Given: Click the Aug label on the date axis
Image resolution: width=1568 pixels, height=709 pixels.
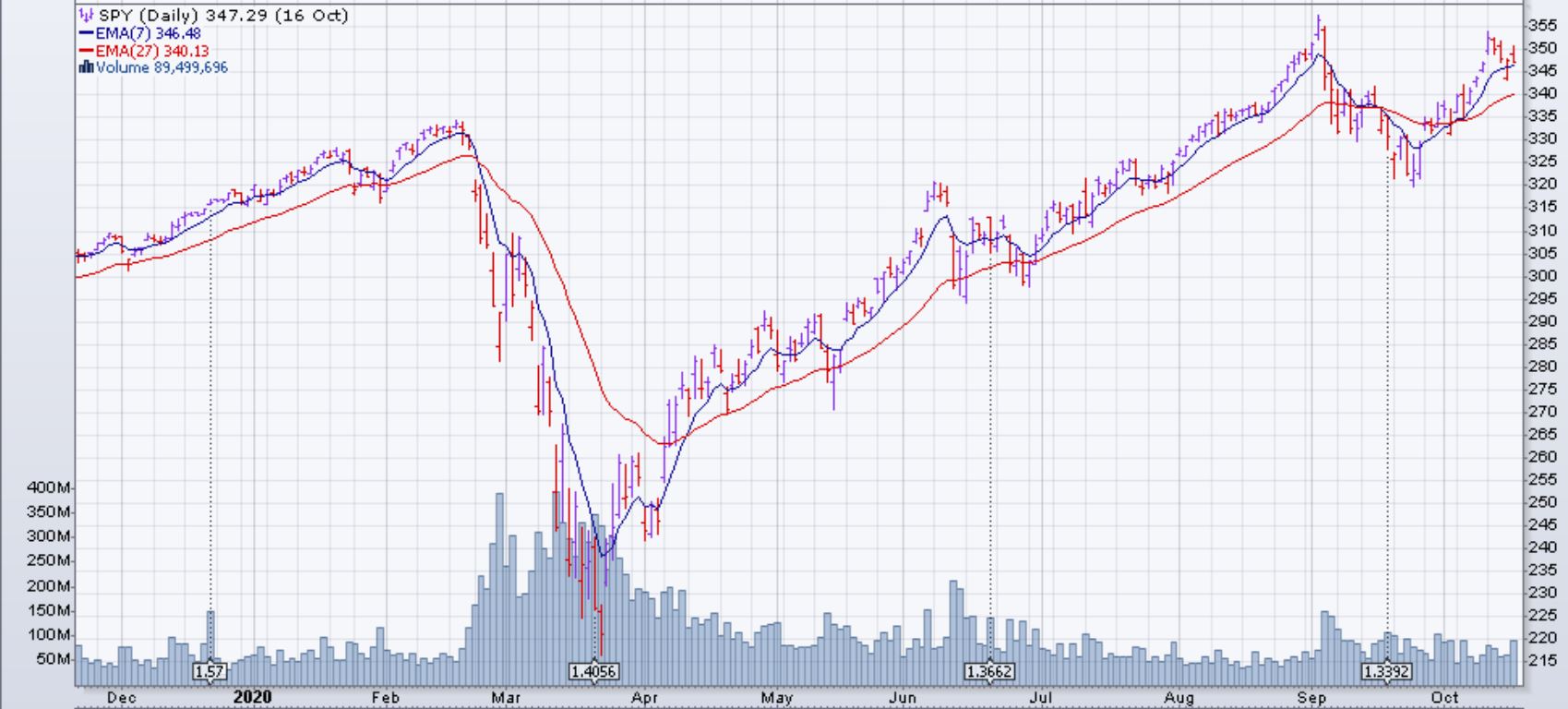Looking at the screenshot, I should [1179, 698].
